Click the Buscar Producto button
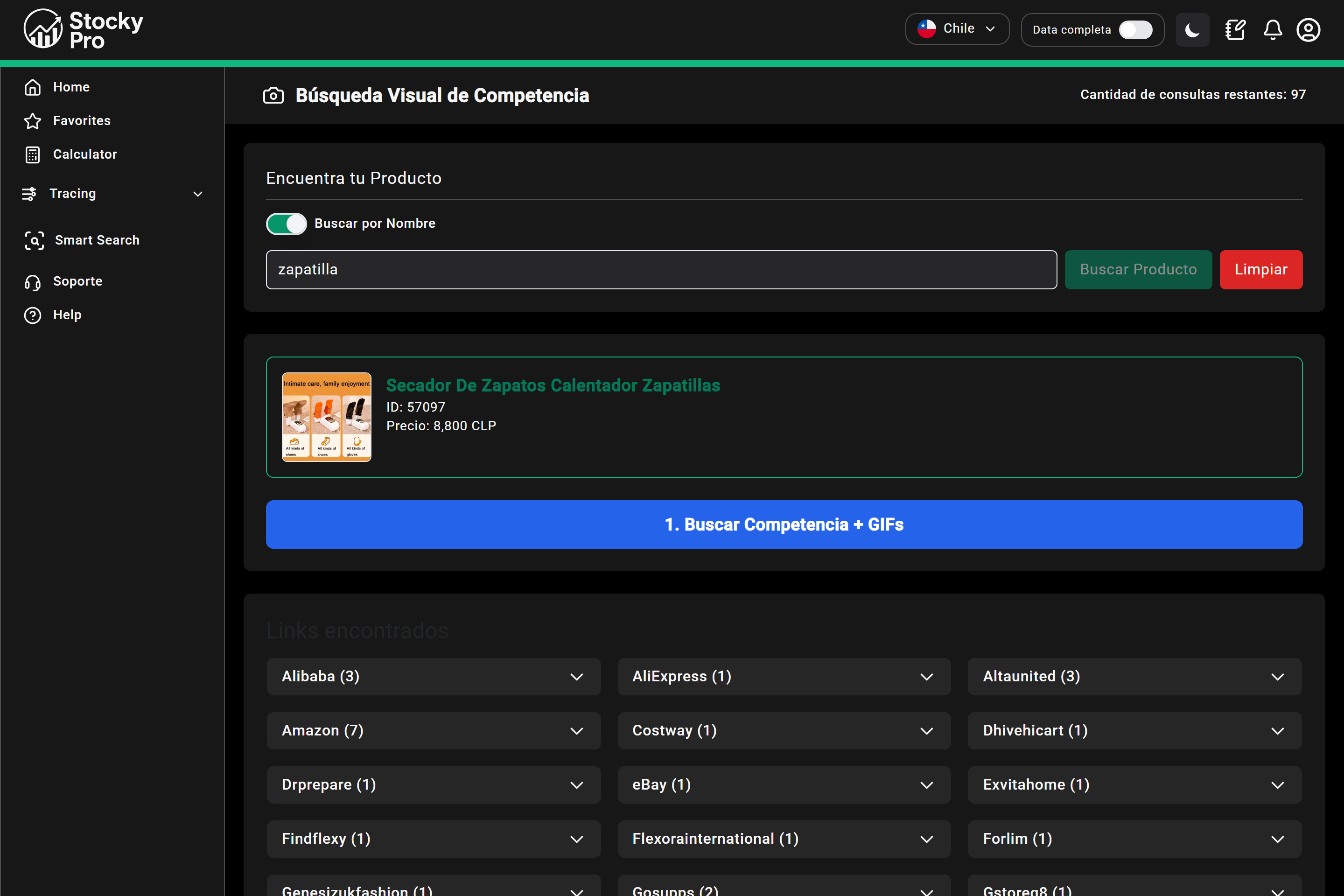The height and width of the screenshot is (896, 1344). [x=1138, y=270]
